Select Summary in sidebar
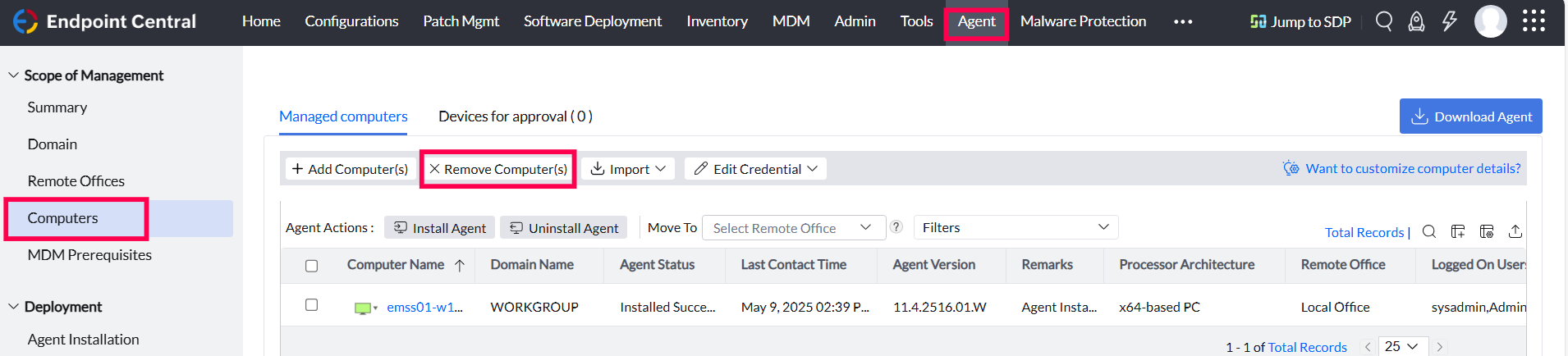Image resolution: width=1568 pixels, height=356 pixels. click(x=57, y=107)
